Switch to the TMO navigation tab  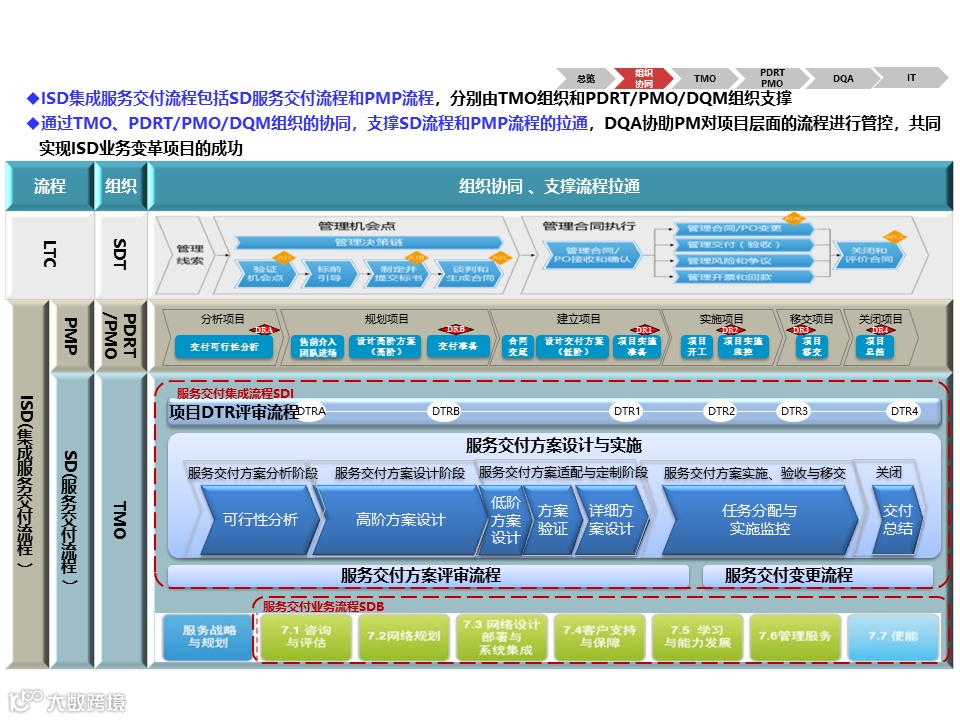[705, 78]
